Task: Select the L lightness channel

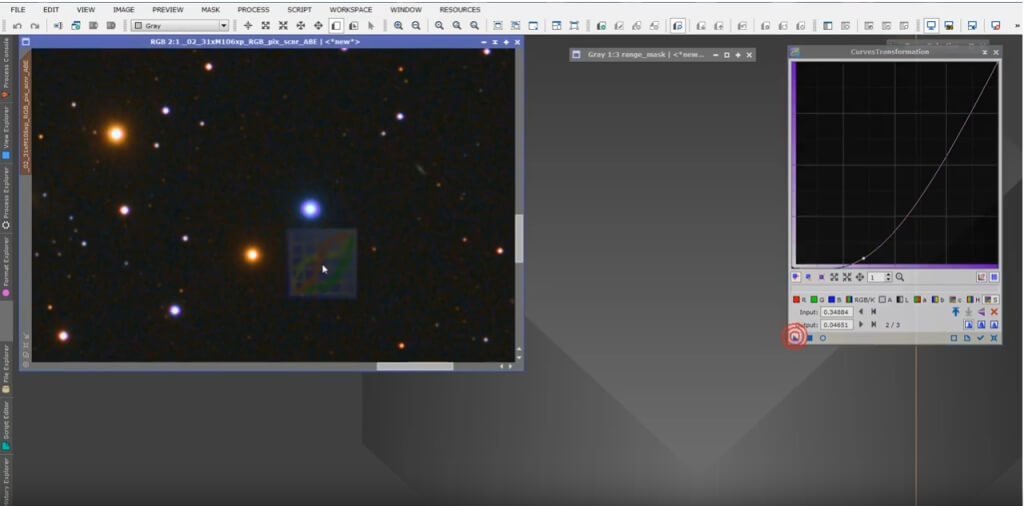Action: click(903, 300)
